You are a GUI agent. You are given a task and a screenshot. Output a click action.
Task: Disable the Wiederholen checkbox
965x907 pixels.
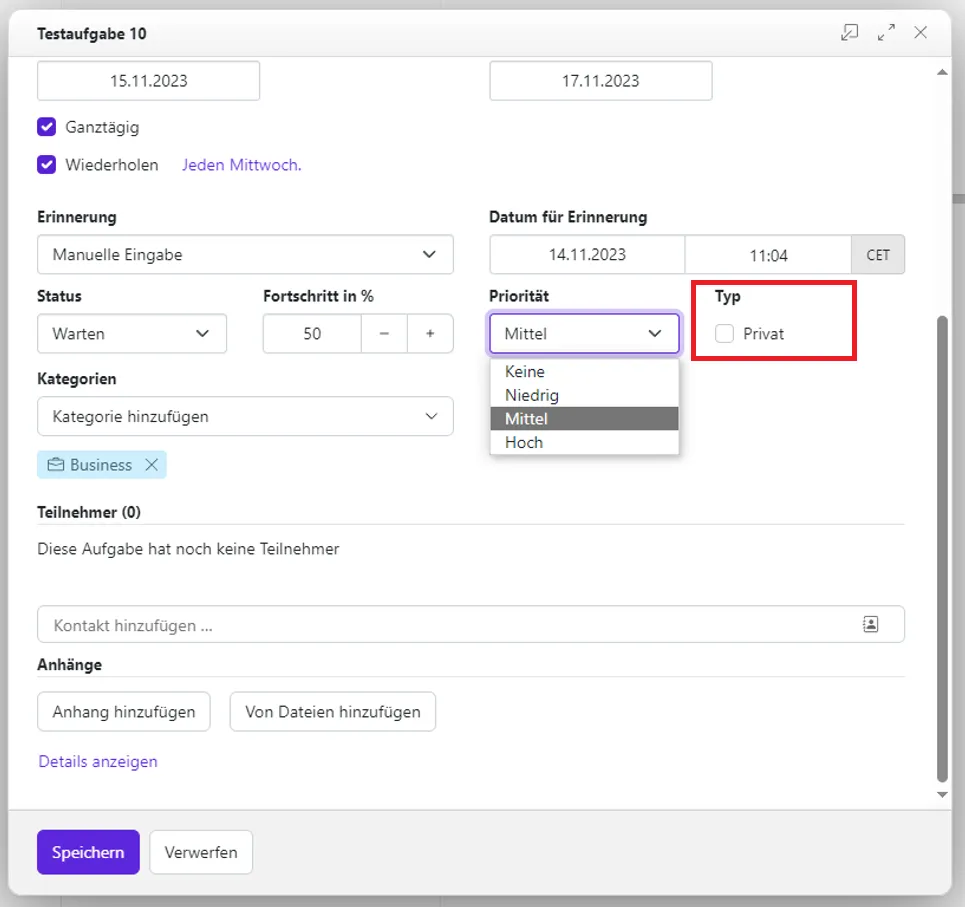click(47, 165)
